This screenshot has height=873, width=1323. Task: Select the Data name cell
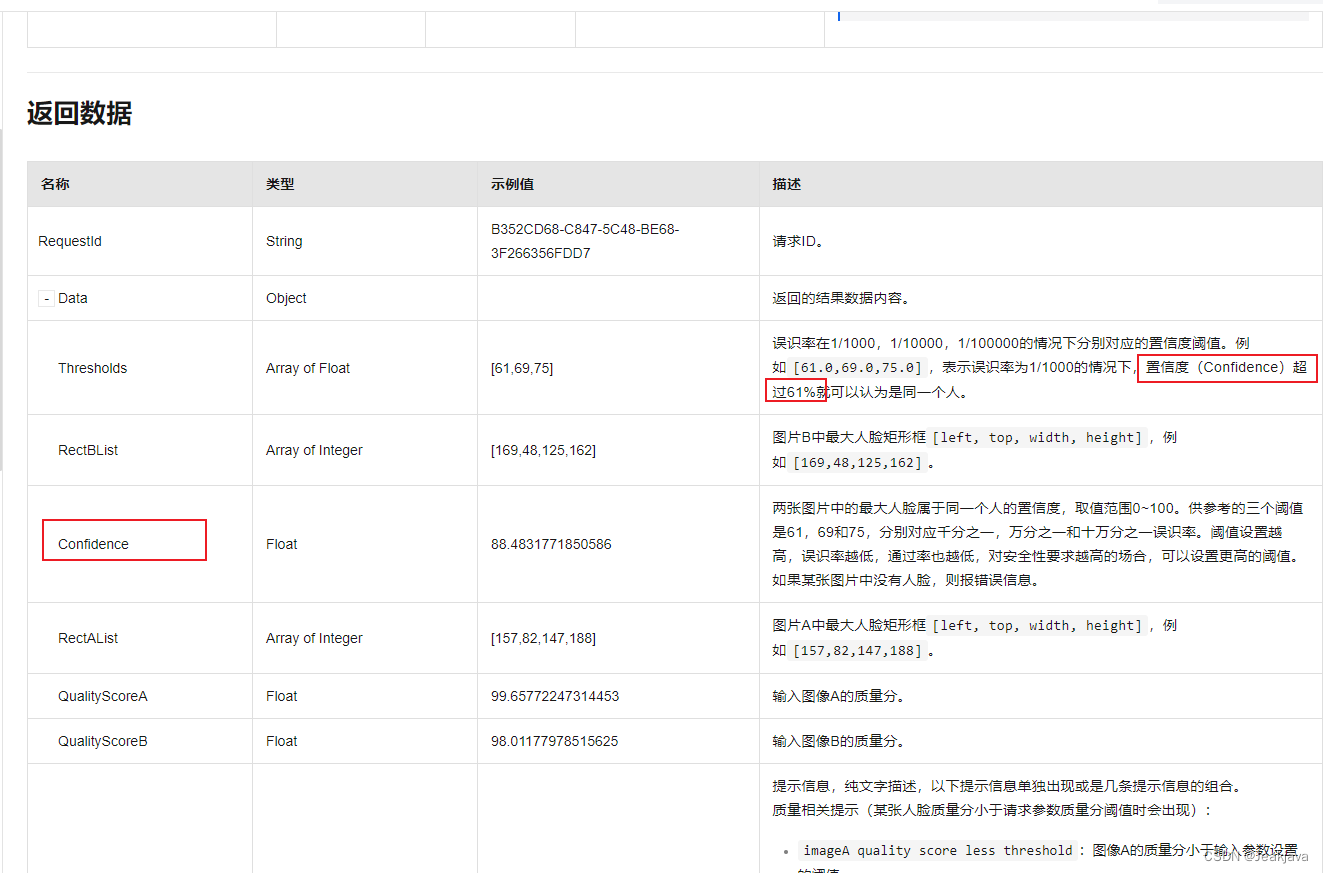click(140, 298)
